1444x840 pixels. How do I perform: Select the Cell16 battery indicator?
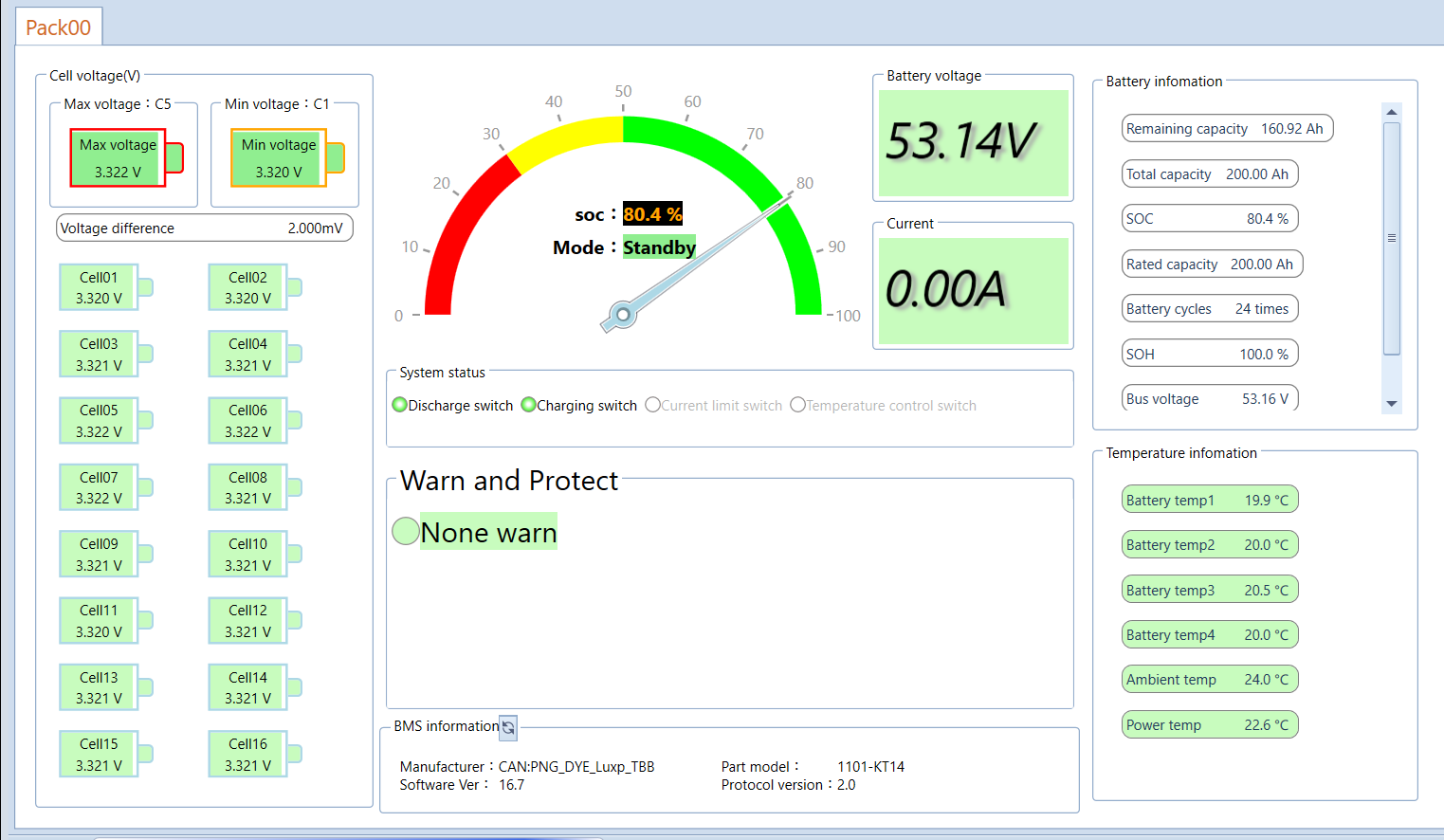(254, 754)
